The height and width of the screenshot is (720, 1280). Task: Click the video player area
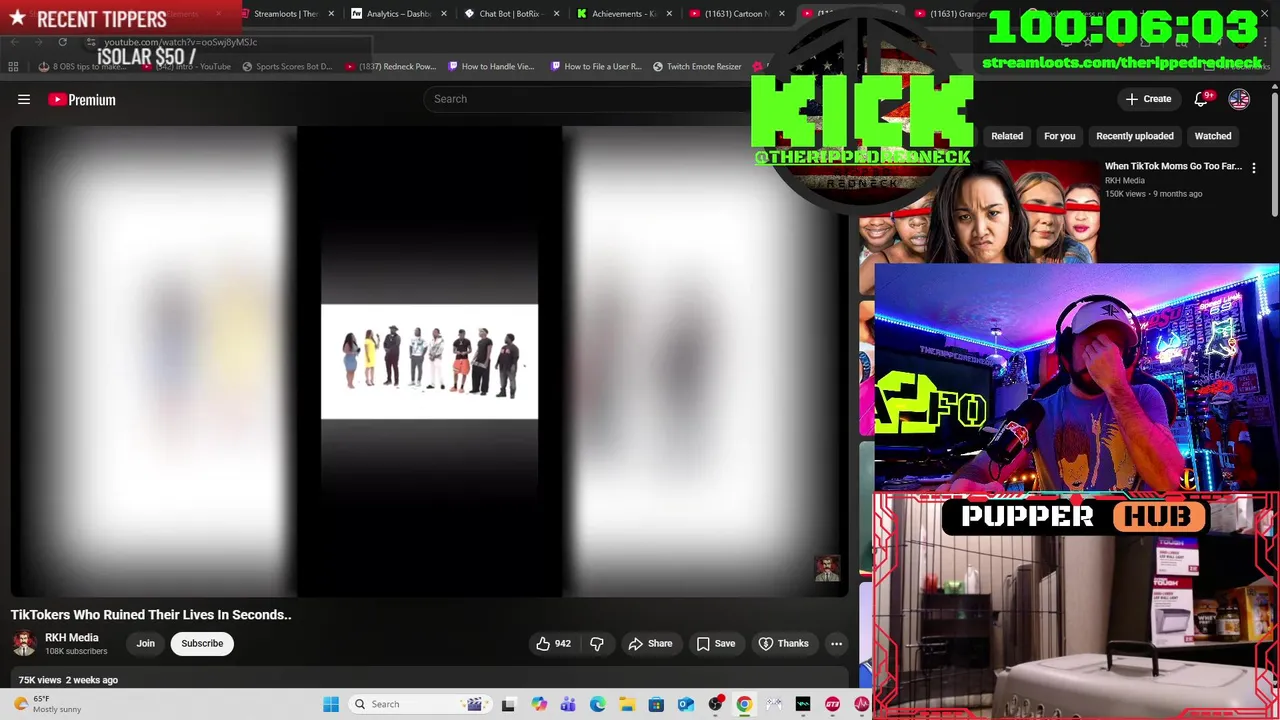[429, 361]
